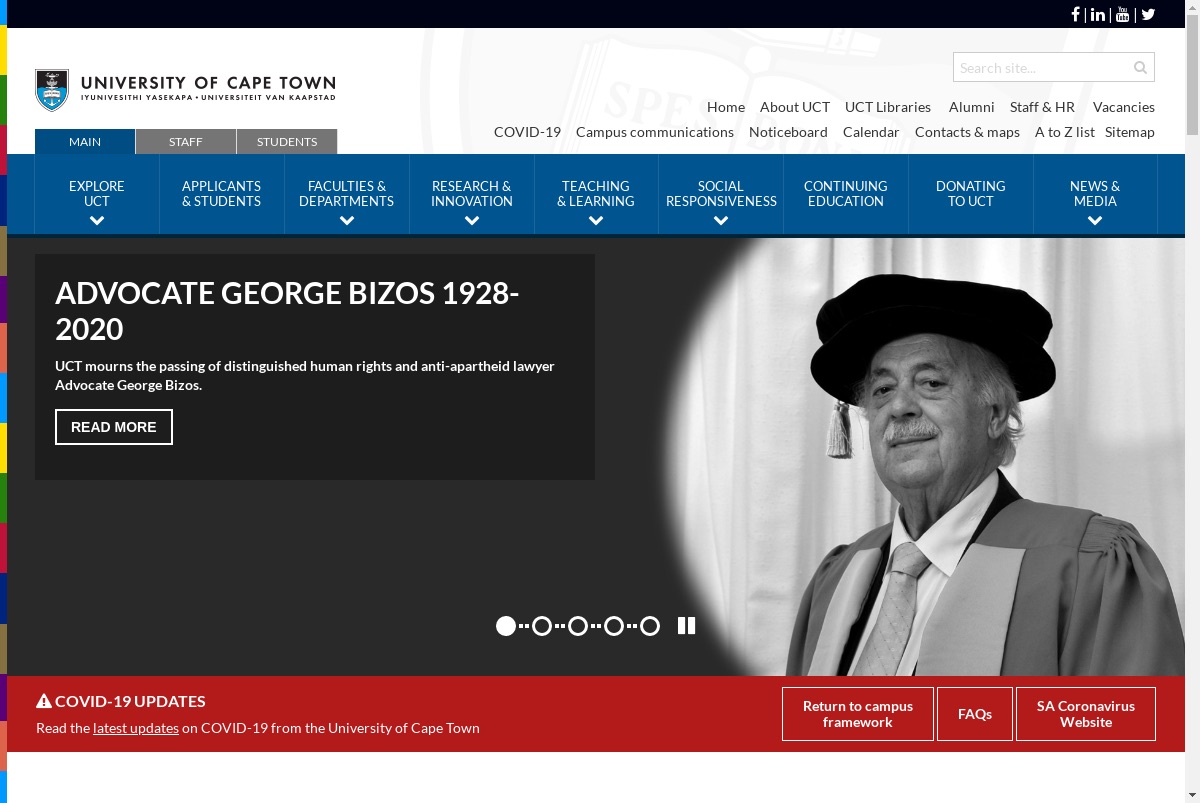The image size is (1200, 803).
Task: Open the COVID-19 FAQs button
Action: pyautogui.click(x=975, y=714)
